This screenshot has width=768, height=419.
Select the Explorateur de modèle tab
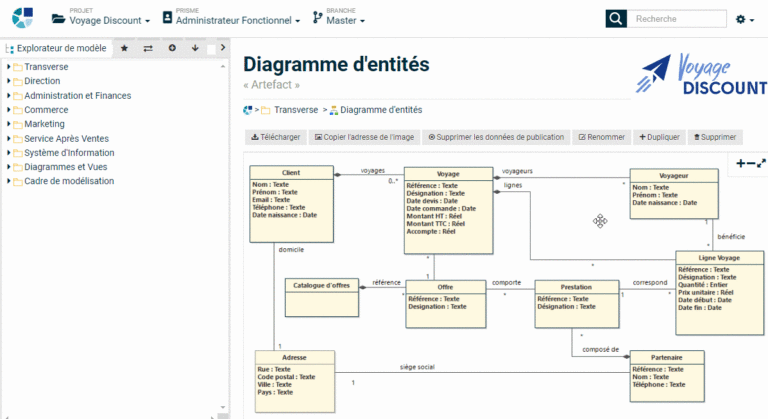pyautogui.click(x=60, y=48)
